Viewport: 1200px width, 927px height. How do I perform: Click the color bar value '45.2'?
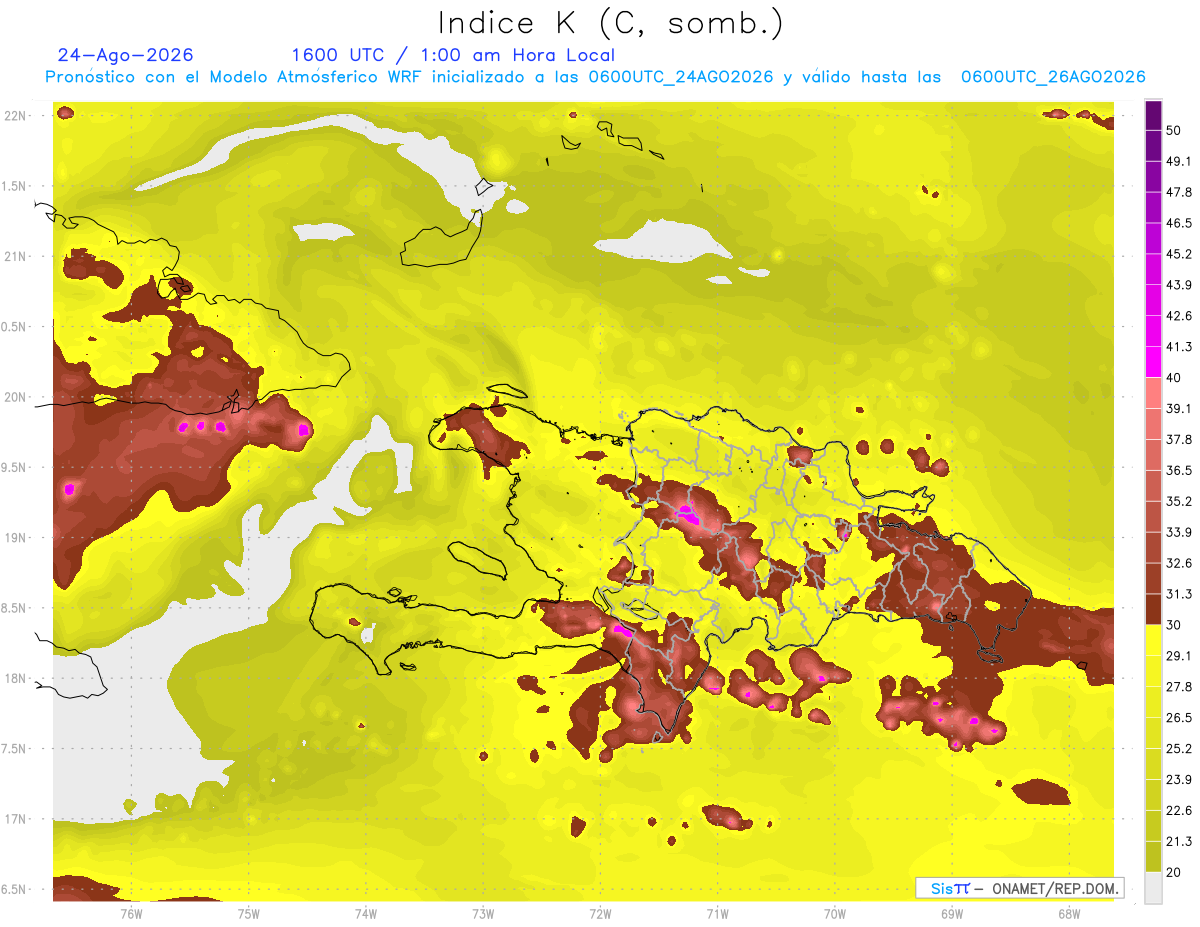pos(1179,255)
